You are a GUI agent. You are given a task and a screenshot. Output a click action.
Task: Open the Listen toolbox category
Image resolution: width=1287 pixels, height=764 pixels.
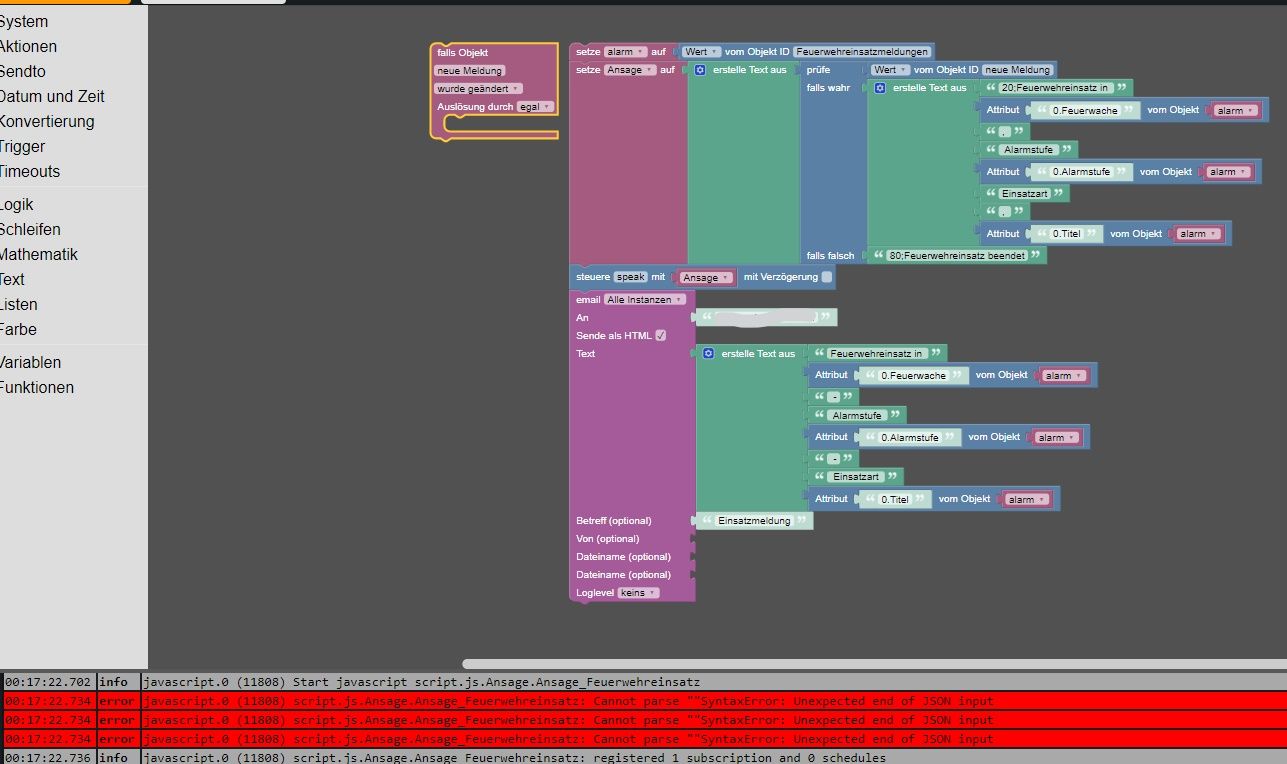[x=19, y=304]
